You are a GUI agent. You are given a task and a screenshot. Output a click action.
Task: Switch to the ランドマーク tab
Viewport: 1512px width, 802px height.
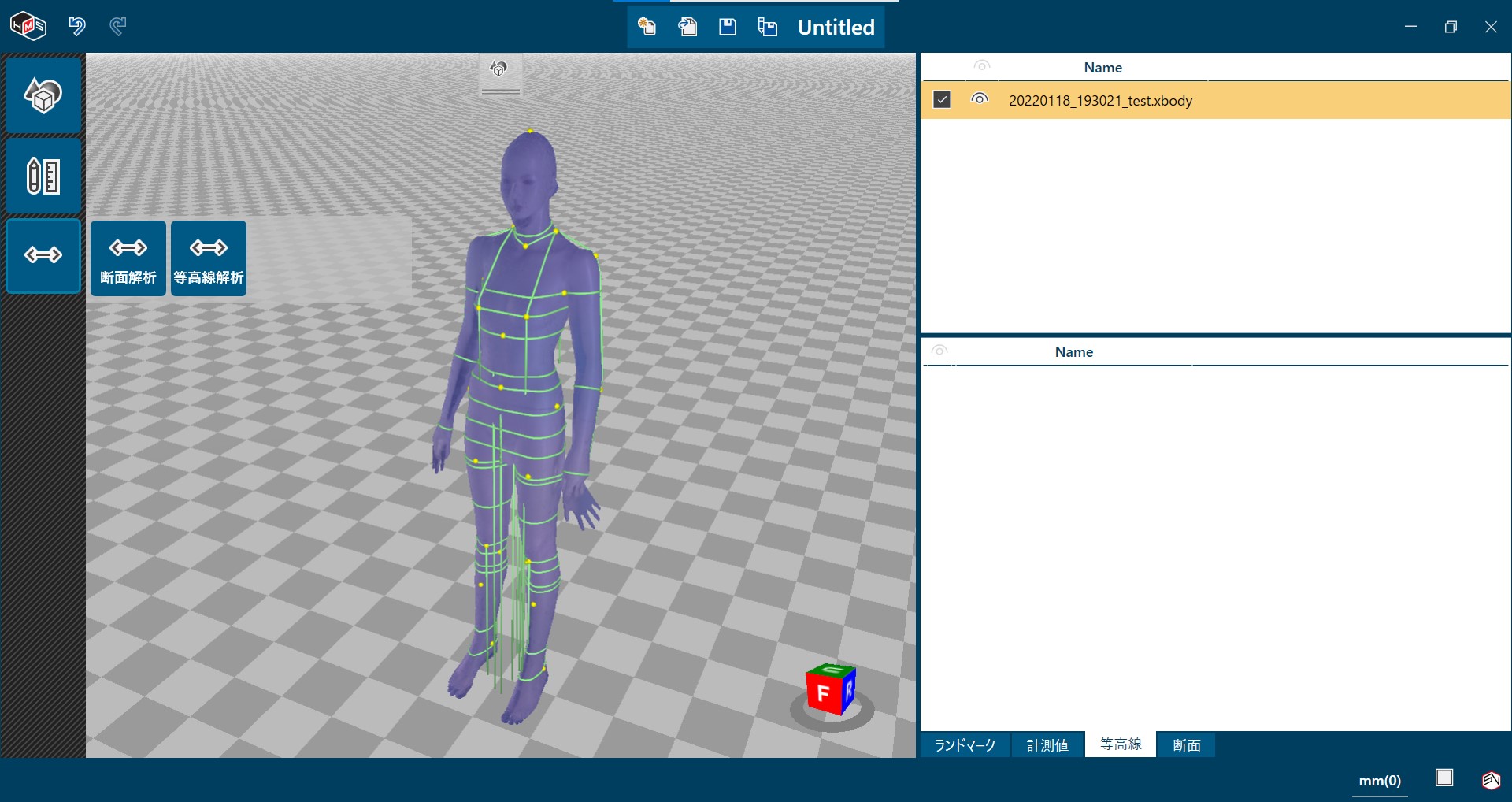[965, 744]
